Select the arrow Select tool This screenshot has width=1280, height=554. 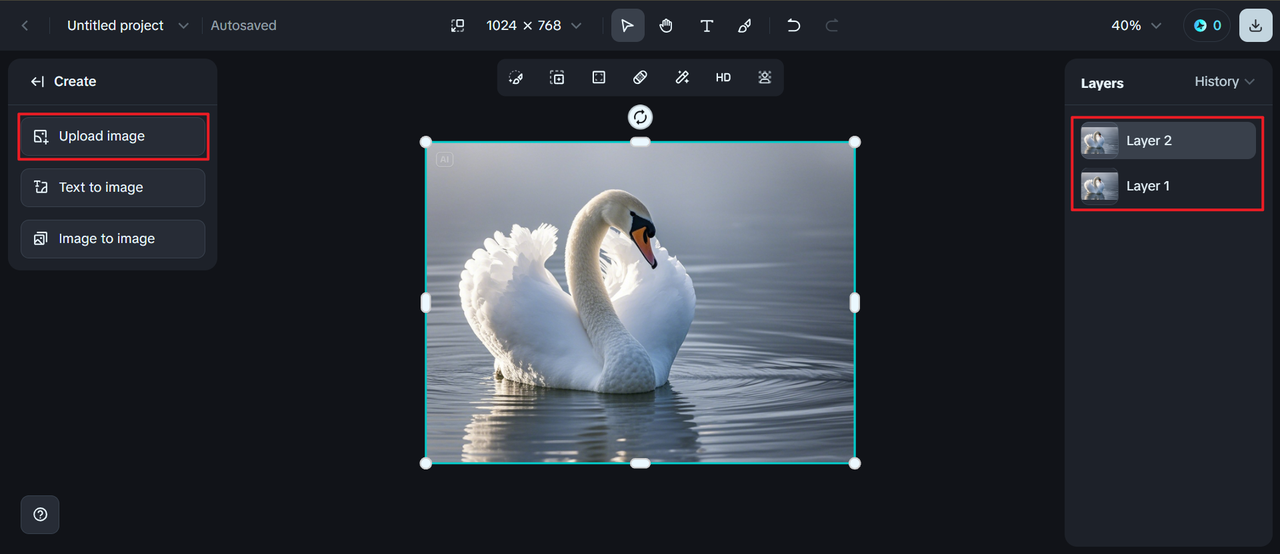[x=627, y=26]
